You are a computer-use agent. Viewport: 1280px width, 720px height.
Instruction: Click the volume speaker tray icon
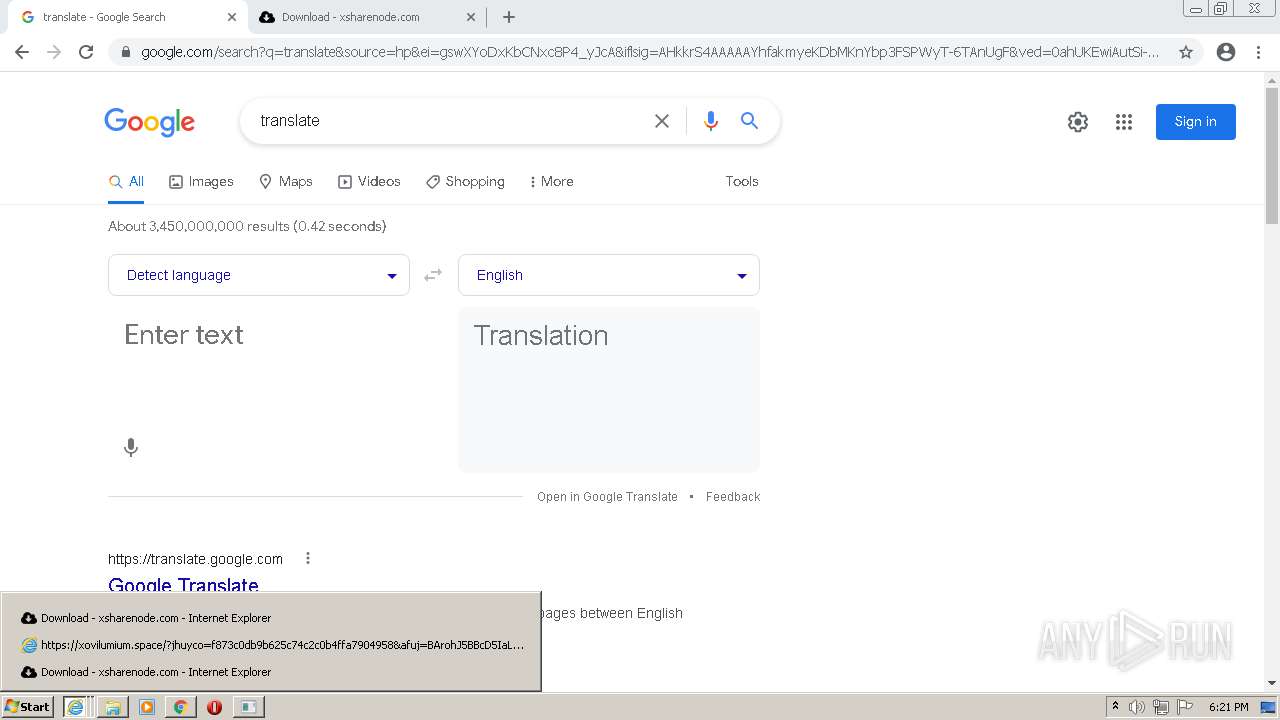point(1137,707)
